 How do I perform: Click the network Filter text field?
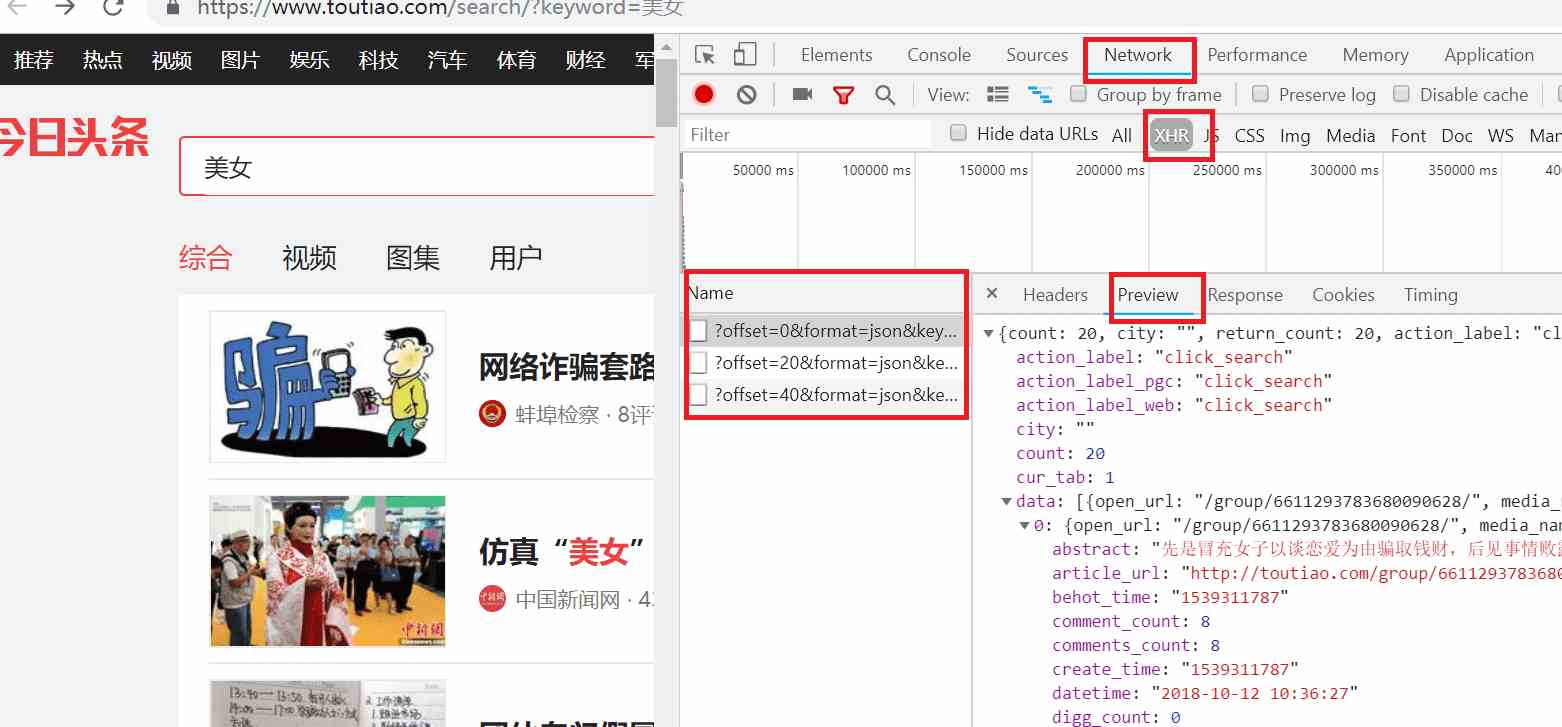click(x=808, y=134)
